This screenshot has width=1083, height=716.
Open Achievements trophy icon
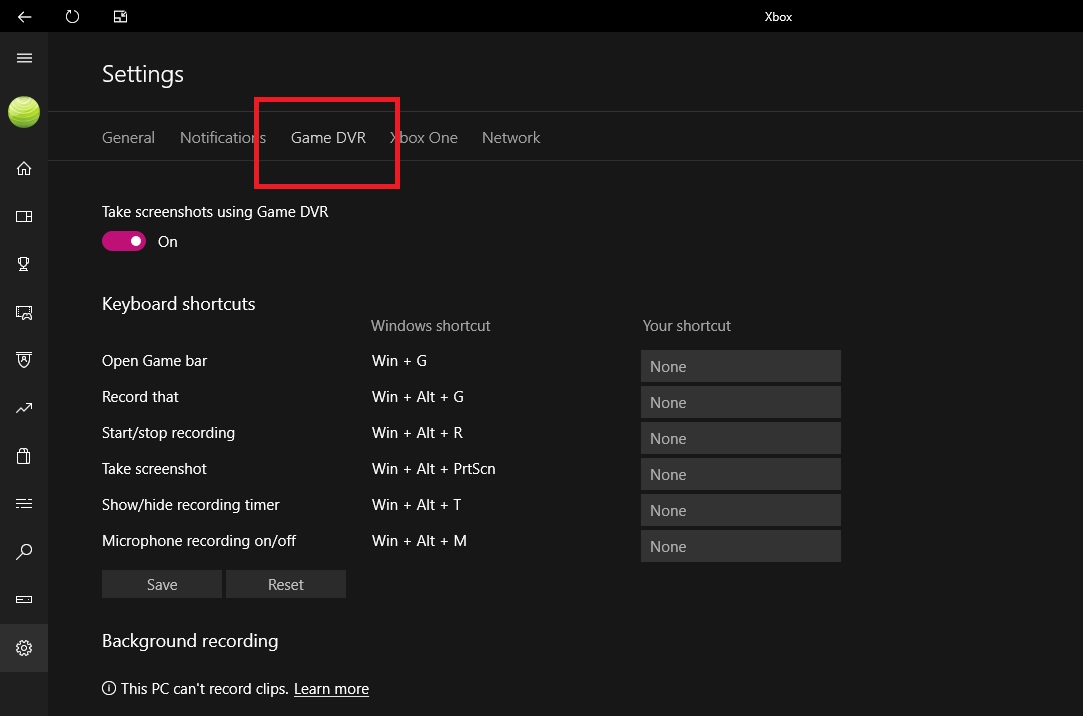[24, 264]
